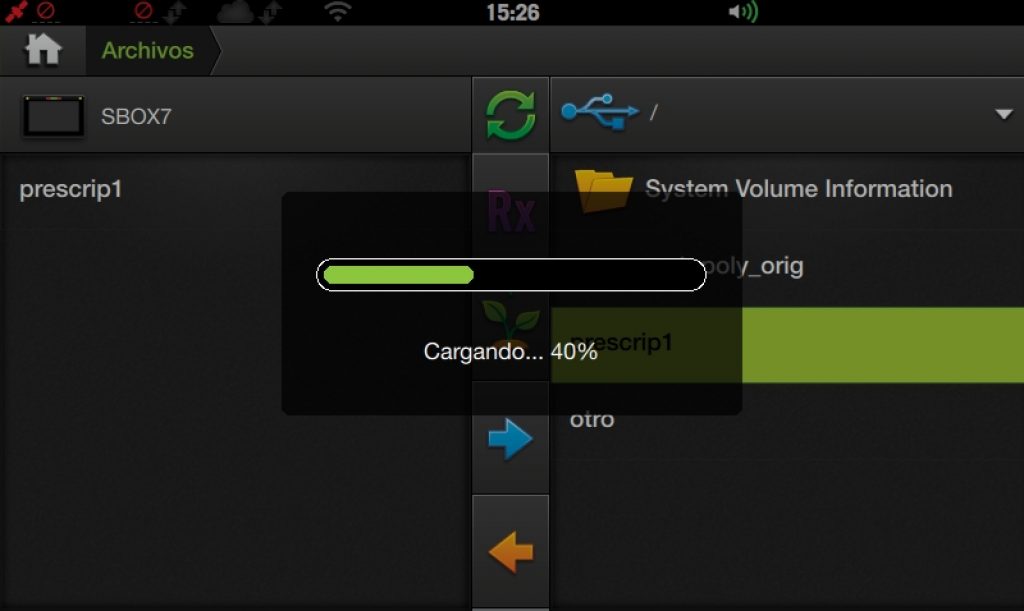Open the Archivos breadcrumb tab
Viewport: 1024px width, 611px height.
coord(148,50)
